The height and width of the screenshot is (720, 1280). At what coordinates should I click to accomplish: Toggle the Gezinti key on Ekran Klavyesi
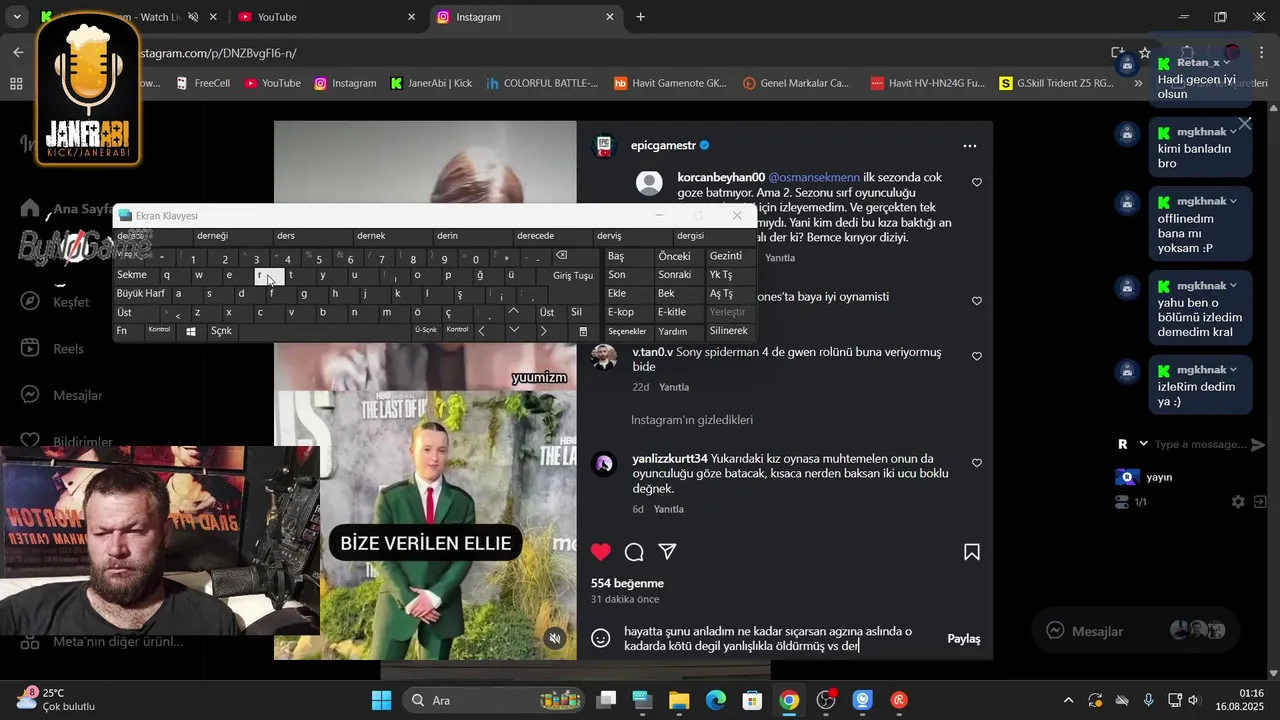coord(727,256)
